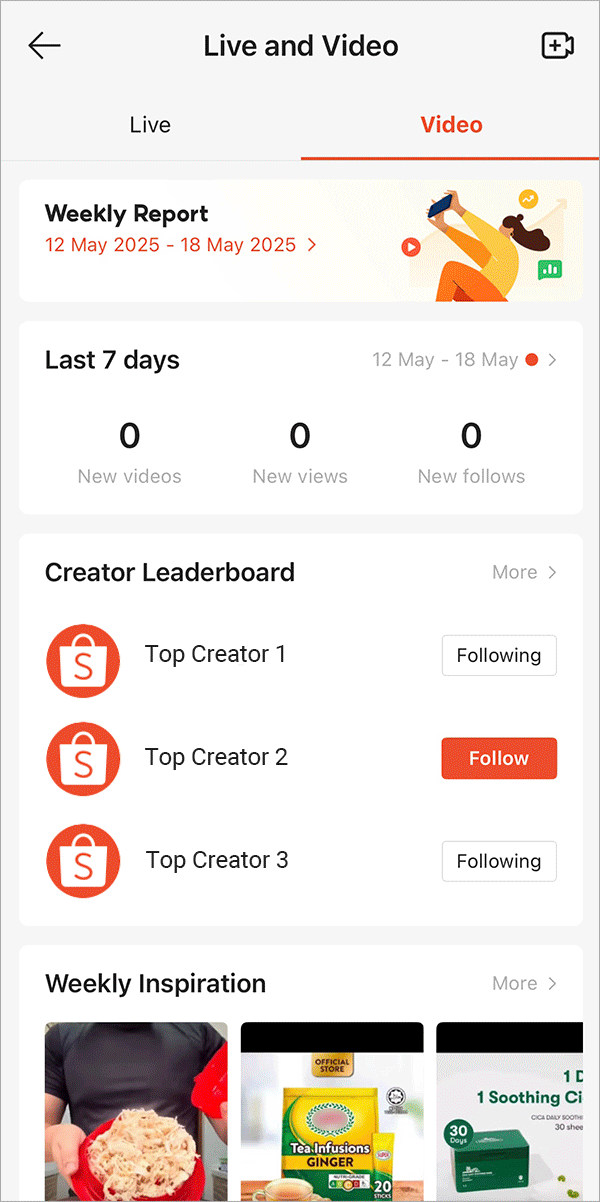Follow Top Creator 2
Screen dimensions: 600x1202
tap(499, 758)
